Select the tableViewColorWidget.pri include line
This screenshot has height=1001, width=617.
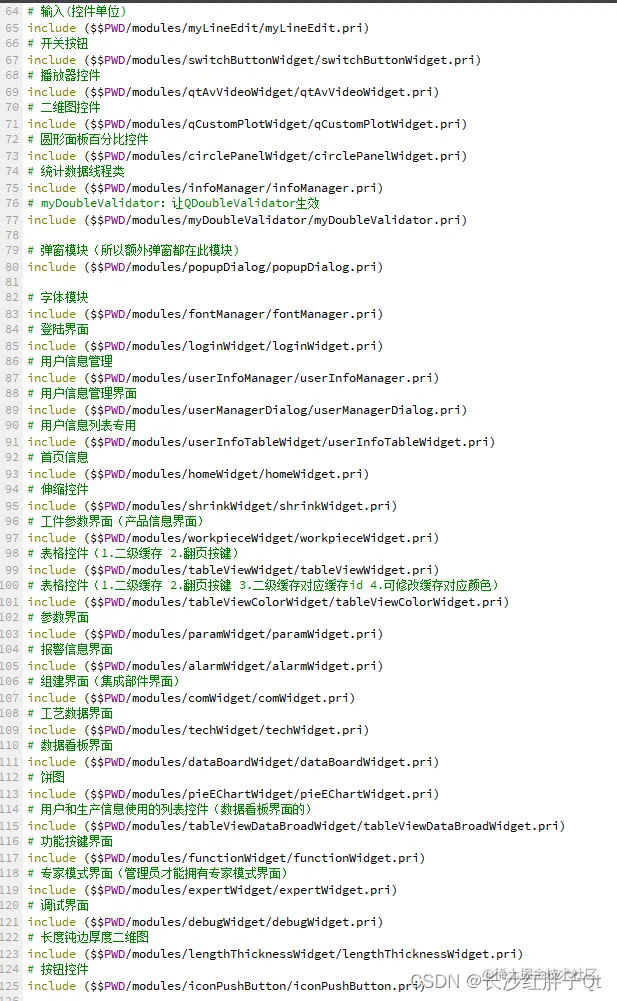tap(268, 601)
